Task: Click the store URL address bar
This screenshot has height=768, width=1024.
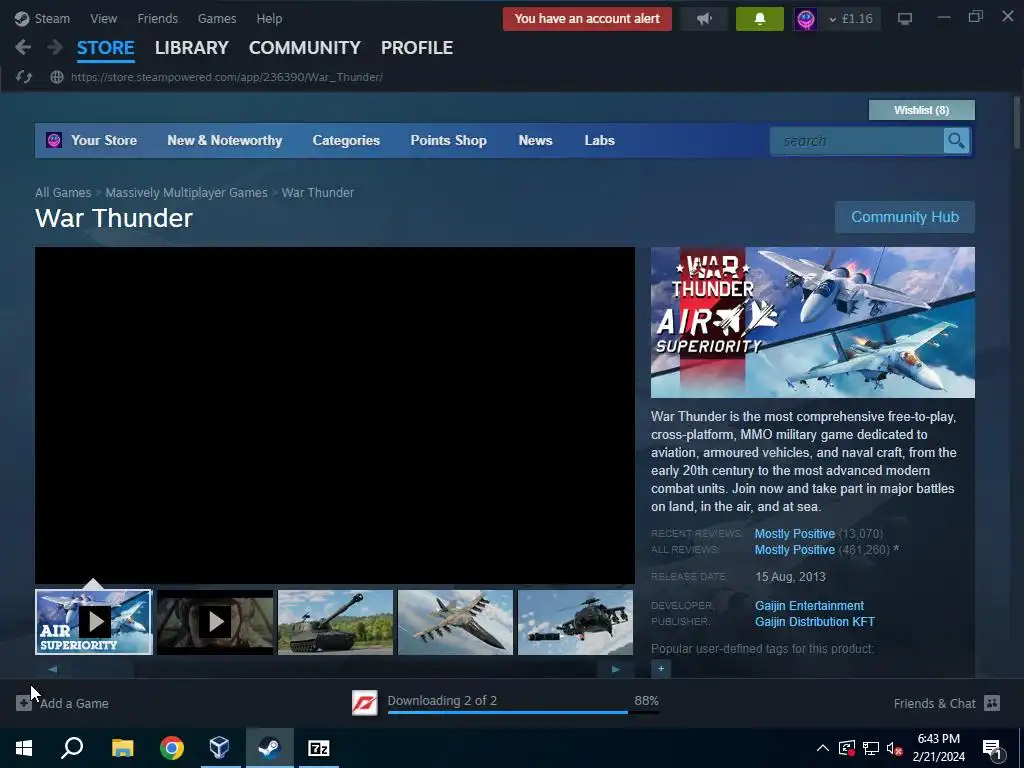Action: coord(227,77)
